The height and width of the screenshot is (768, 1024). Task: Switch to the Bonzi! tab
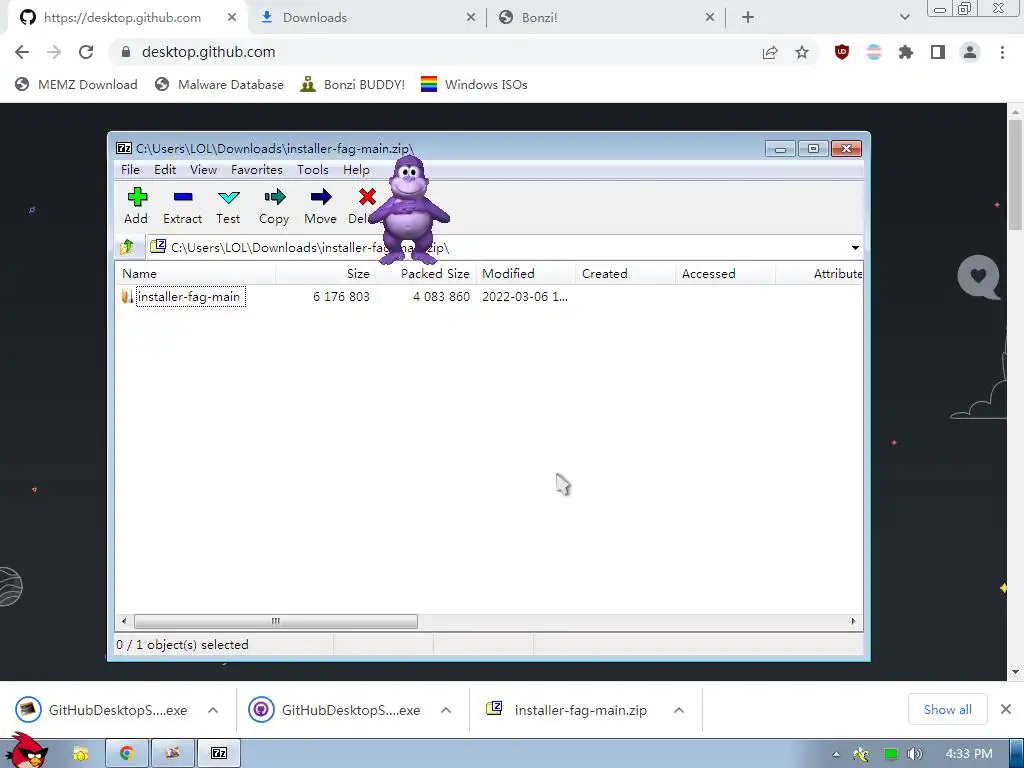pyautogui.click(x=606, y=18)
